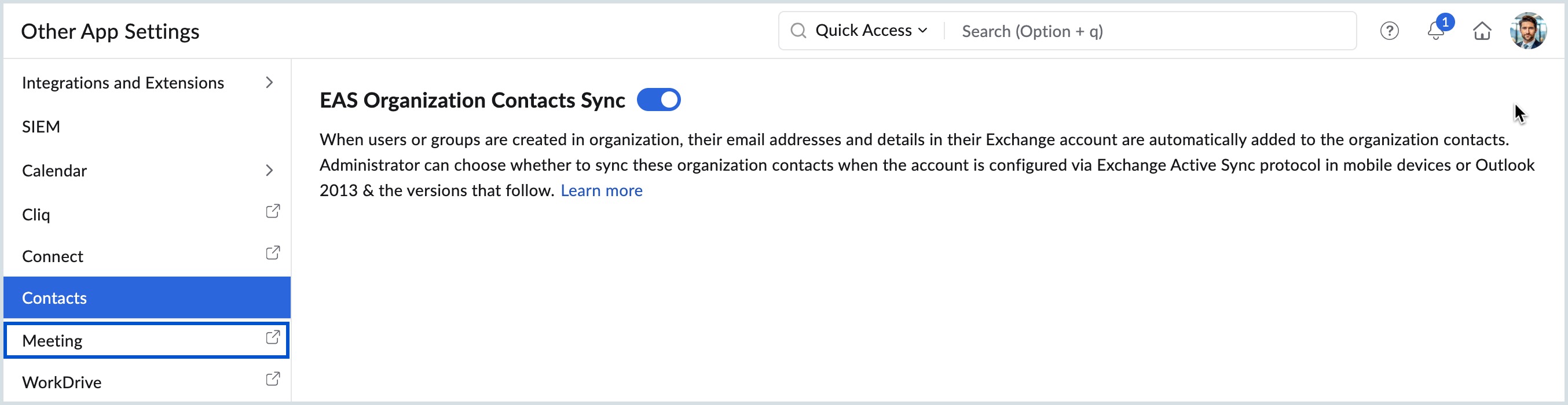This screenshot has height=405, width=1568.
Task: Choose the Meeting sidebar label
Action: [52, 341]
